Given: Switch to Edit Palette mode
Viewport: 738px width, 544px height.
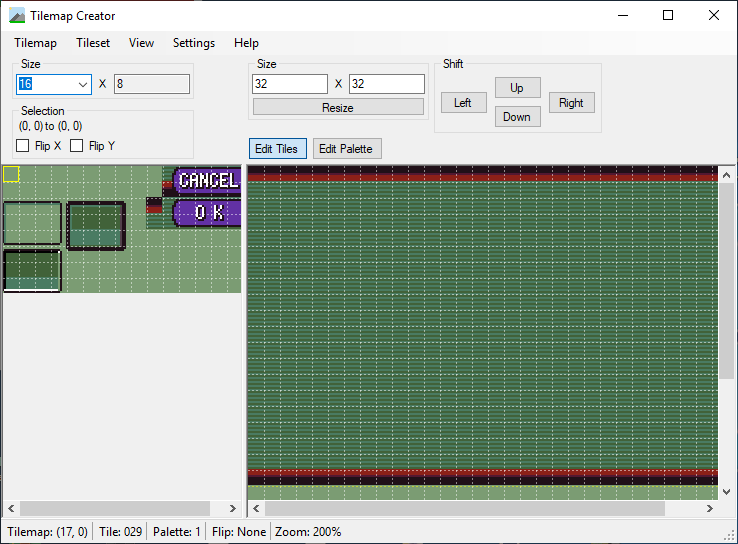Looking at the screenshot, I should click(x=346, y=149).
